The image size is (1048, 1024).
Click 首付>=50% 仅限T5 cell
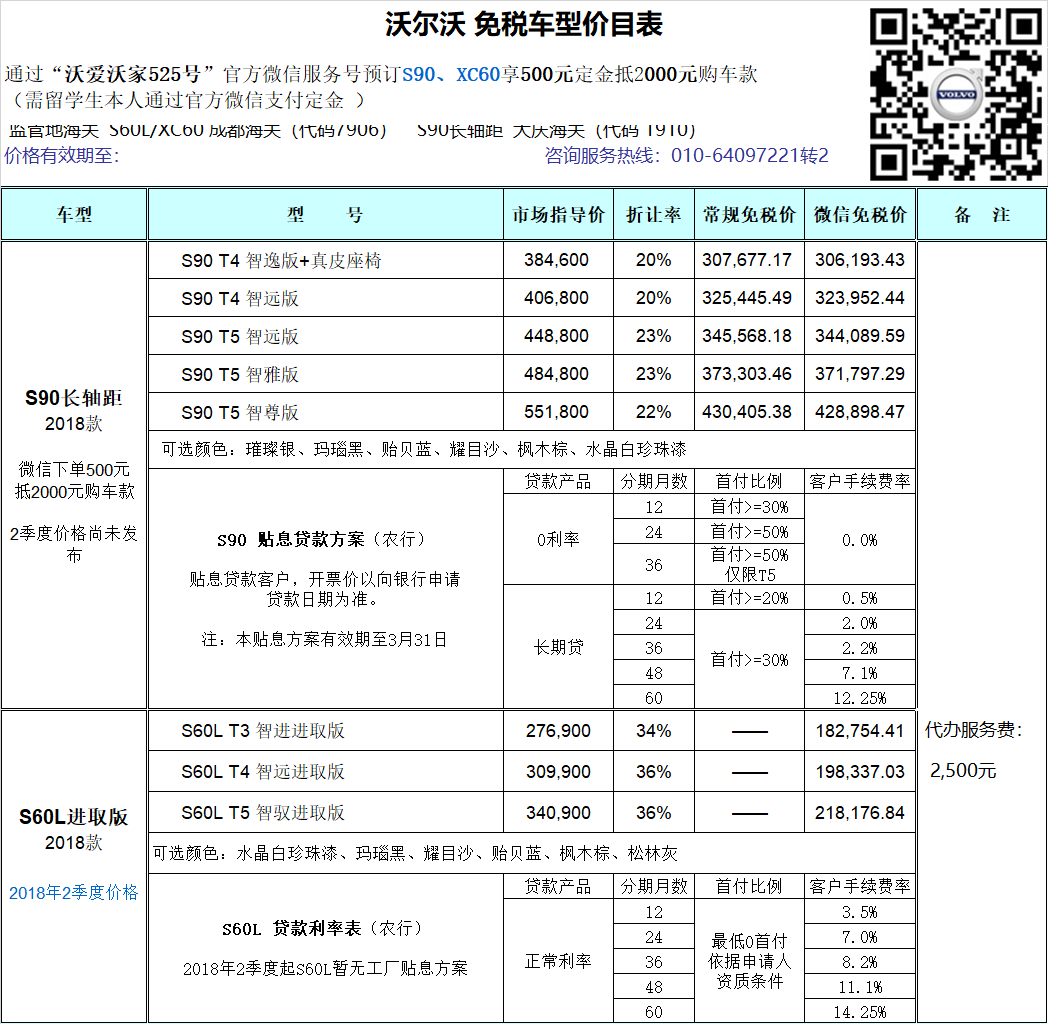pos(749,565)
